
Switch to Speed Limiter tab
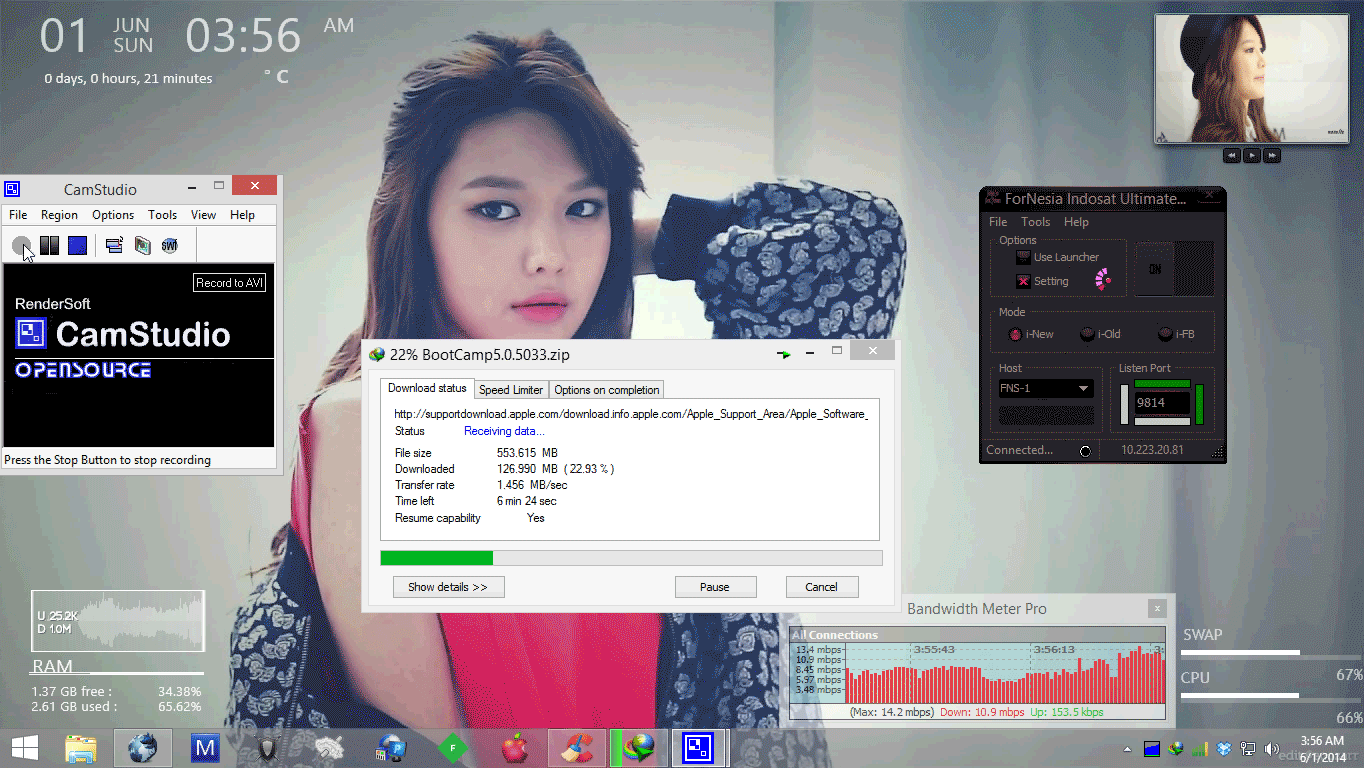pos(510,390)
